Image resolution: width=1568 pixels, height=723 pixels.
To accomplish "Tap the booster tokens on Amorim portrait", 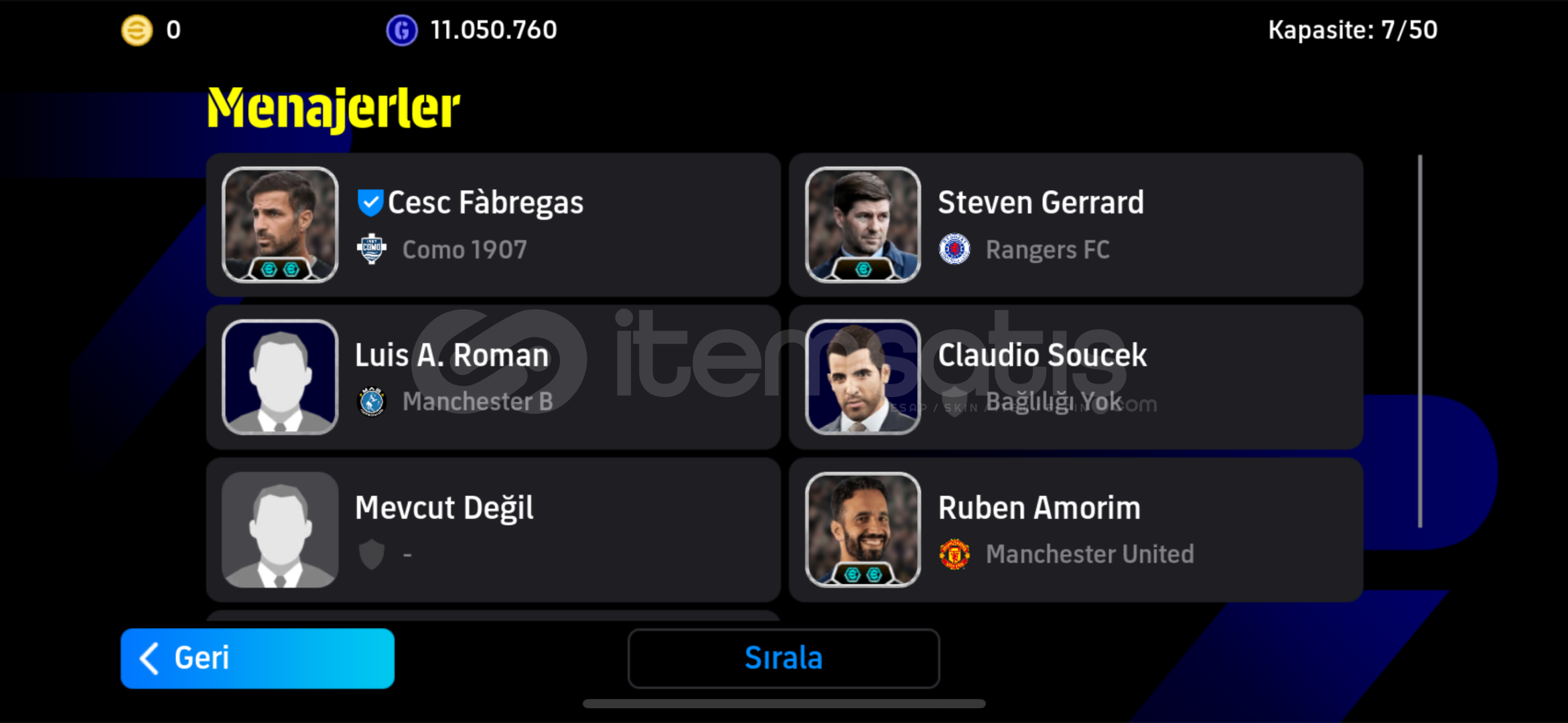I will pyautogui.click(x=863, y=574).
